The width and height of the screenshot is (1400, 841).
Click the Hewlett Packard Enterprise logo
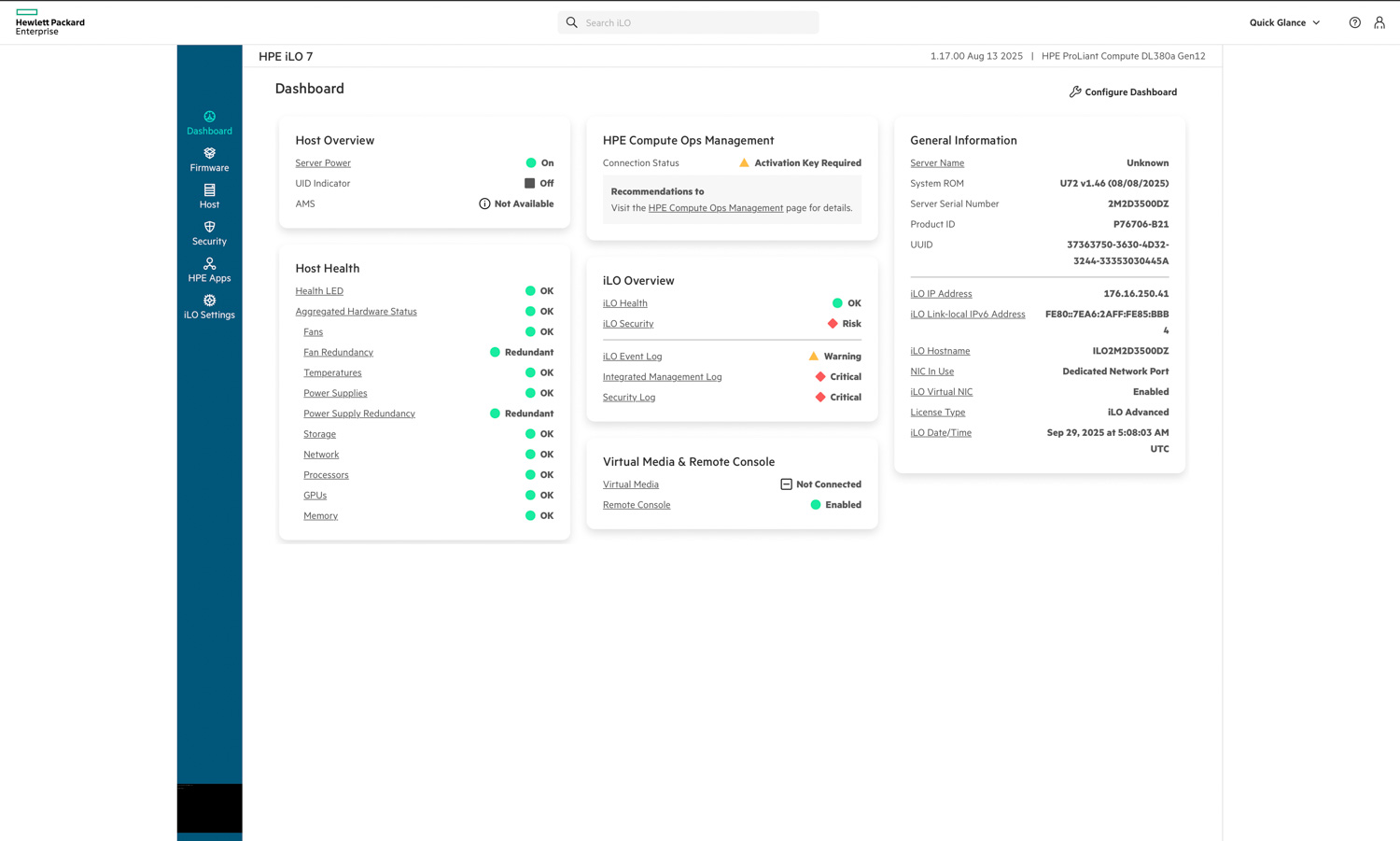pos(50,22)
